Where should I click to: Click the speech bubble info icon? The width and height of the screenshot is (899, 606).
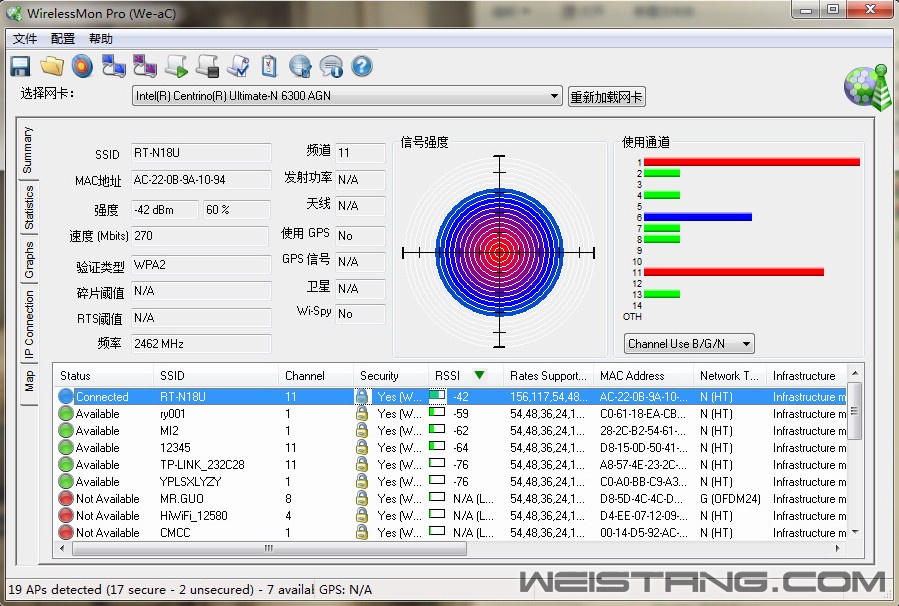(x=331, y=67)
